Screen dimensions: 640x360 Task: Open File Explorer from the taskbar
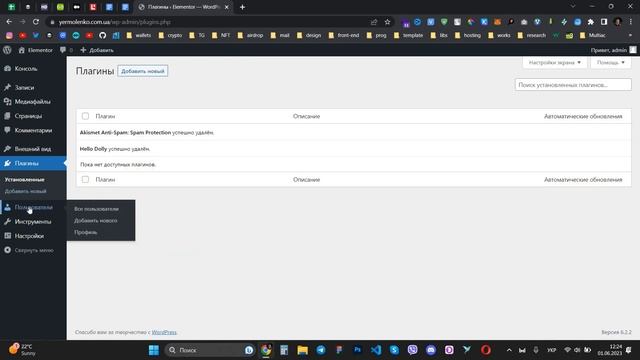(x=302, y=350)
